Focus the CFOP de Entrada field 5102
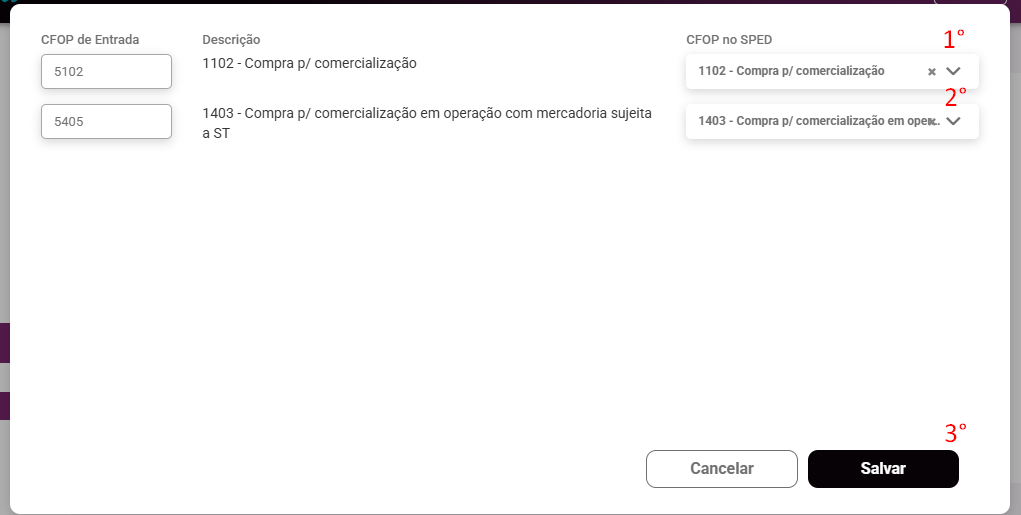 click(x=106, y=72)
